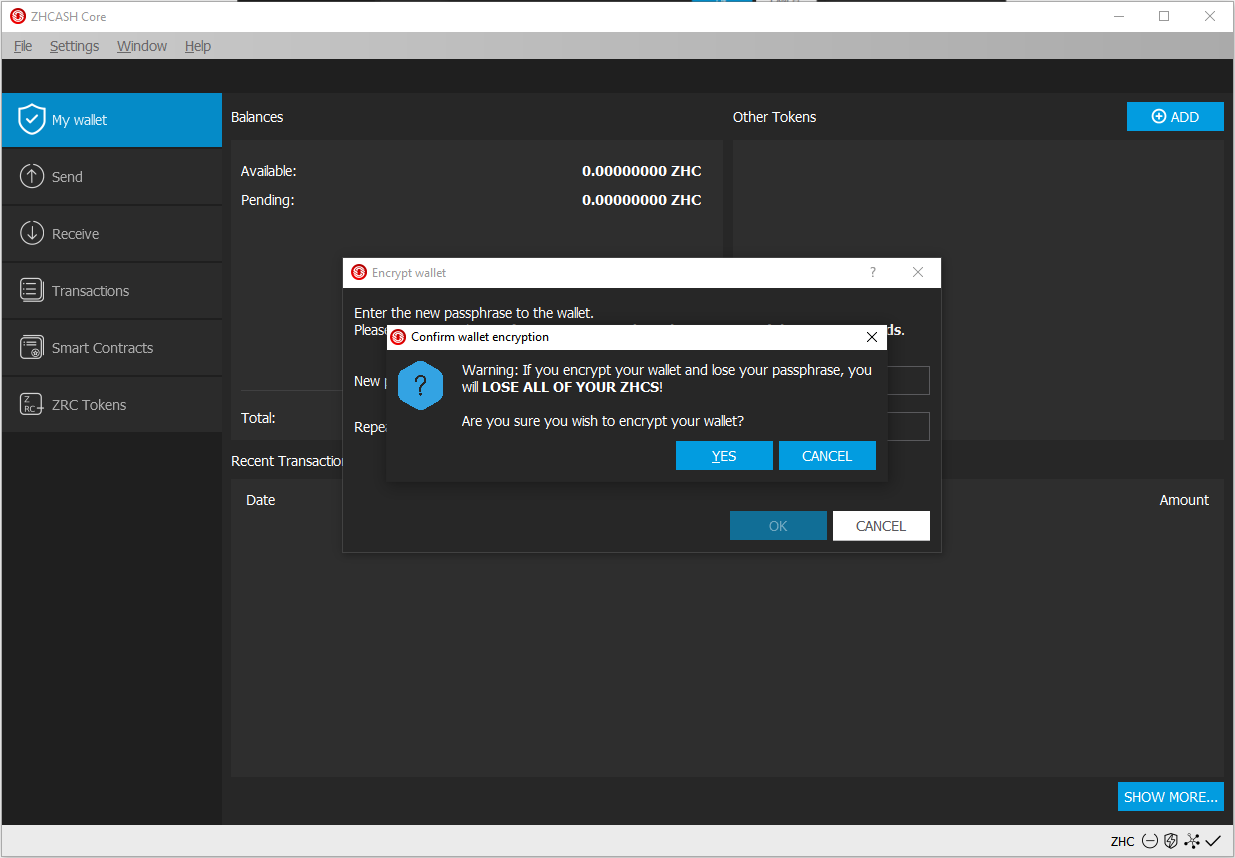Click the staking shield icon in status bar
The height and width of the screenshot is (858, 1235).
[x=1170, y=841]
